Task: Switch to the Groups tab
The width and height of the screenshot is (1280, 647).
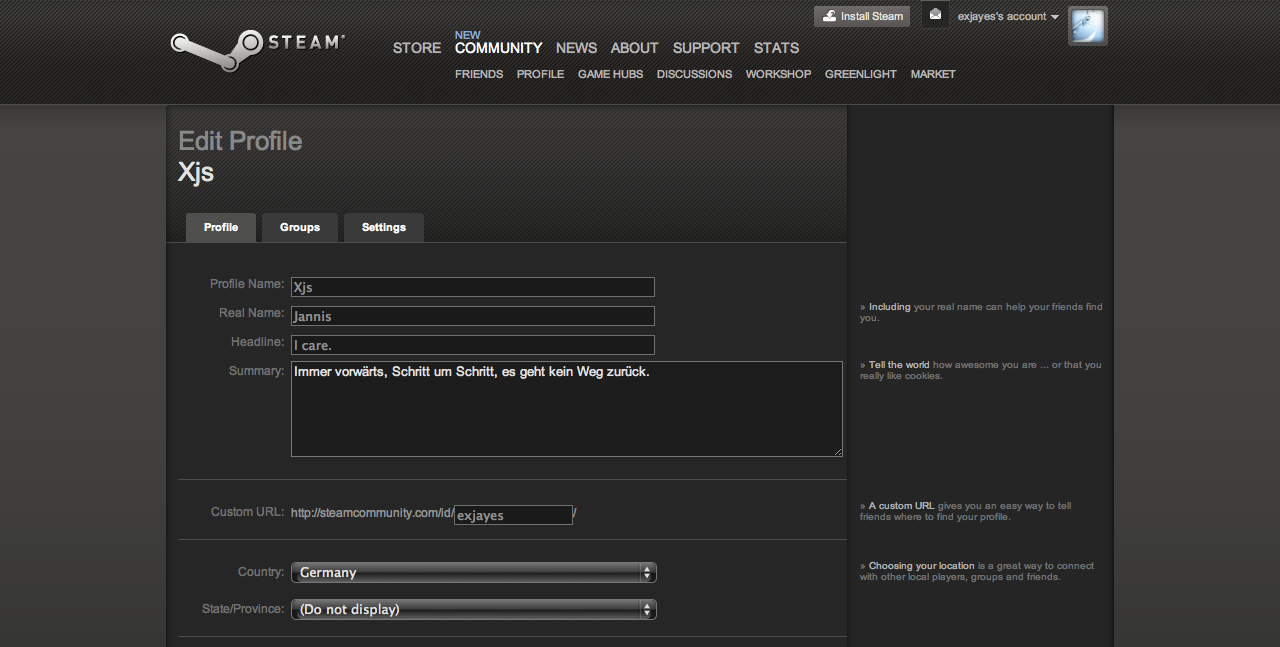Action: coord(300,227)
